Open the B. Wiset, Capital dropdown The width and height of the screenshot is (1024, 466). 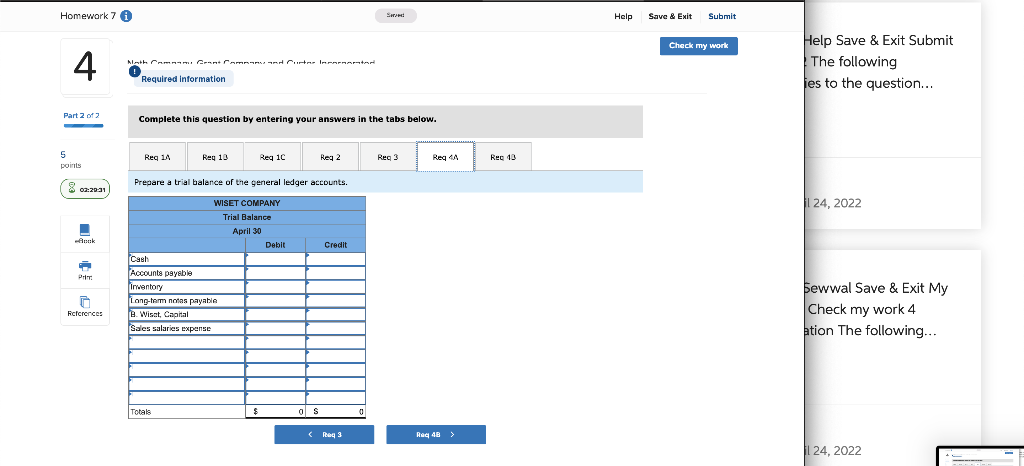(x=187, y=315)
